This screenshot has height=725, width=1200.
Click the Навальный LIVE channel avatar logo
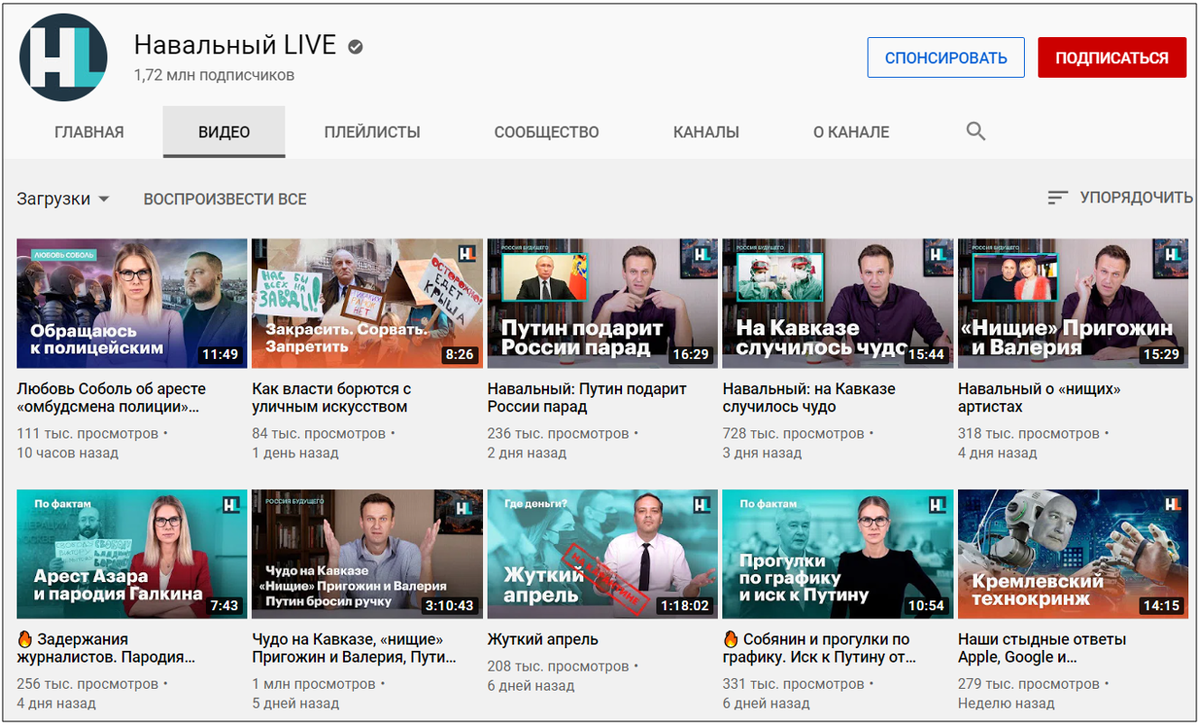(64, 58)
